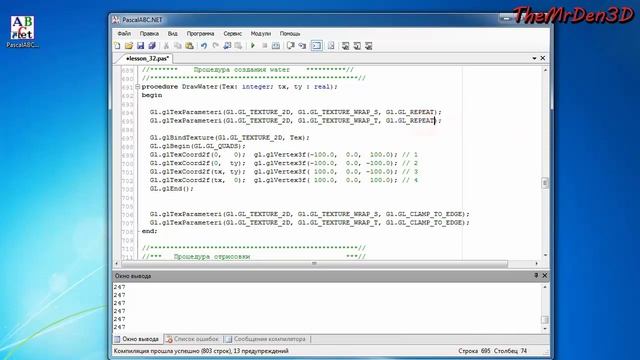Open a file using the folder icon

point(129,46)
